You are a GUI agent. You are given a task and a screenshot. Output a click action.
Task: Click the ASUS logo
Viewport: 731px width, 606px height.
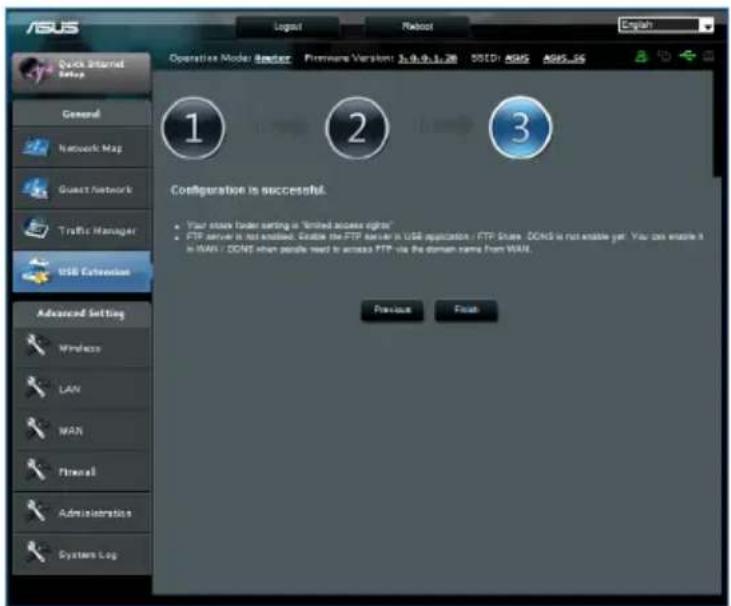(53, 27)
